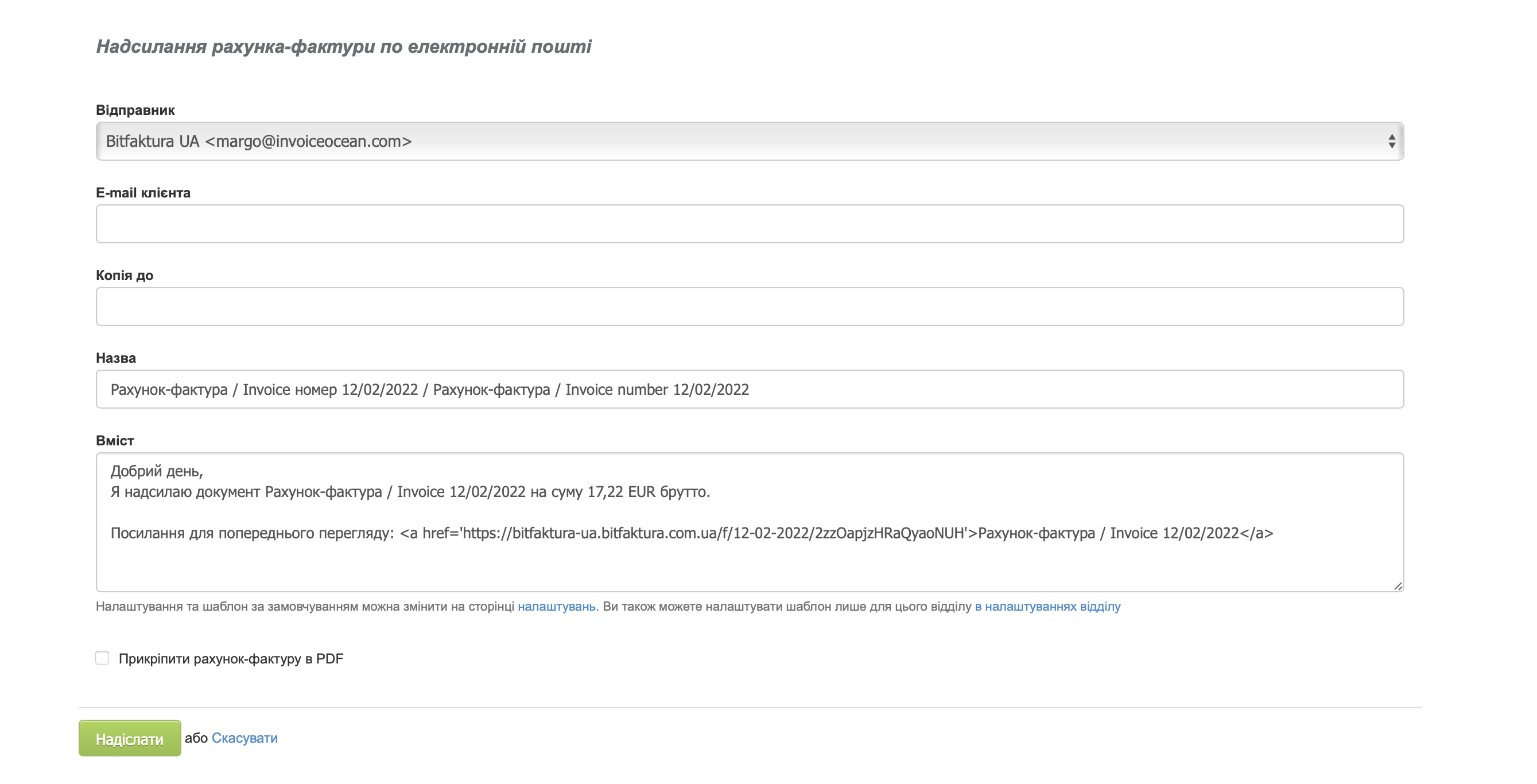This screenshot has width=1537, height=784.
Task: Click the Відправник field label
Action: (135, 110)
